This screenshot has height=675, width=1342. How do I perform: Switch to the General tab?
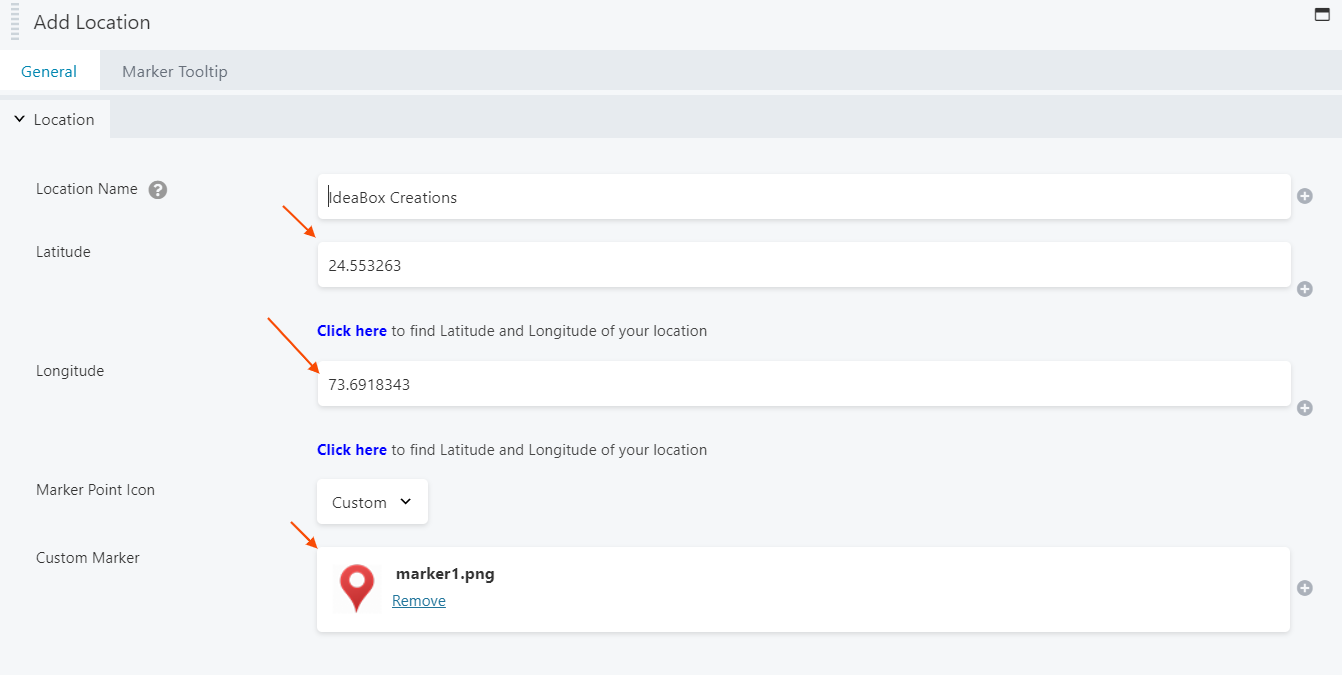click(x=49, y=71)
